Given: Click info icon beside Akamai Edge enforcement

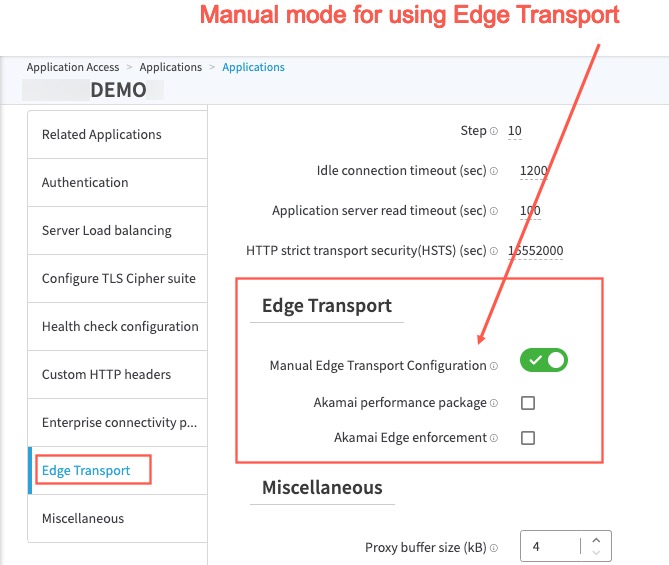Looking at the screenshot, I should click(x=494, y=438).
